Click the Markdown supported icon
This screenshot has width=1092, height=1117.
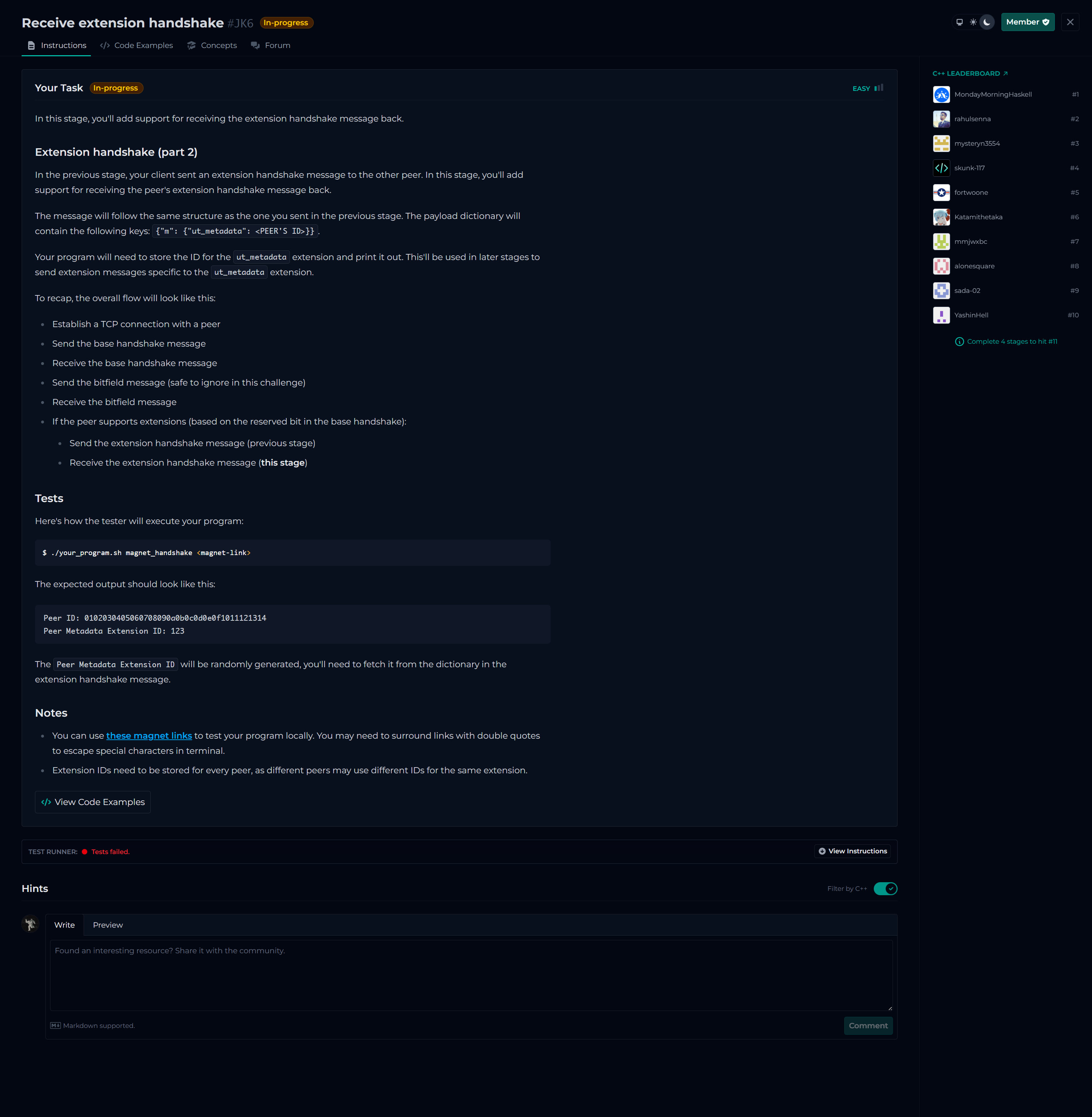tap(55, 1026)
